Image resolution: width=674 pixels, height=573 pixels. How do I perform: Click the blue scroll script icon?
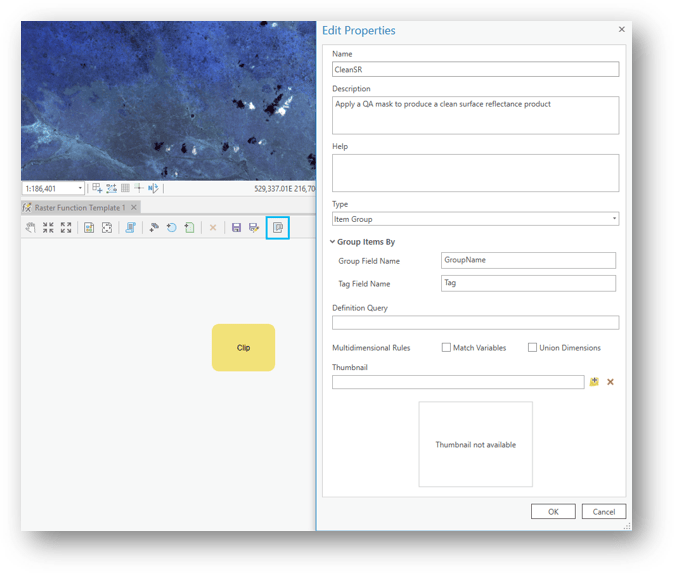pos(131,227)
